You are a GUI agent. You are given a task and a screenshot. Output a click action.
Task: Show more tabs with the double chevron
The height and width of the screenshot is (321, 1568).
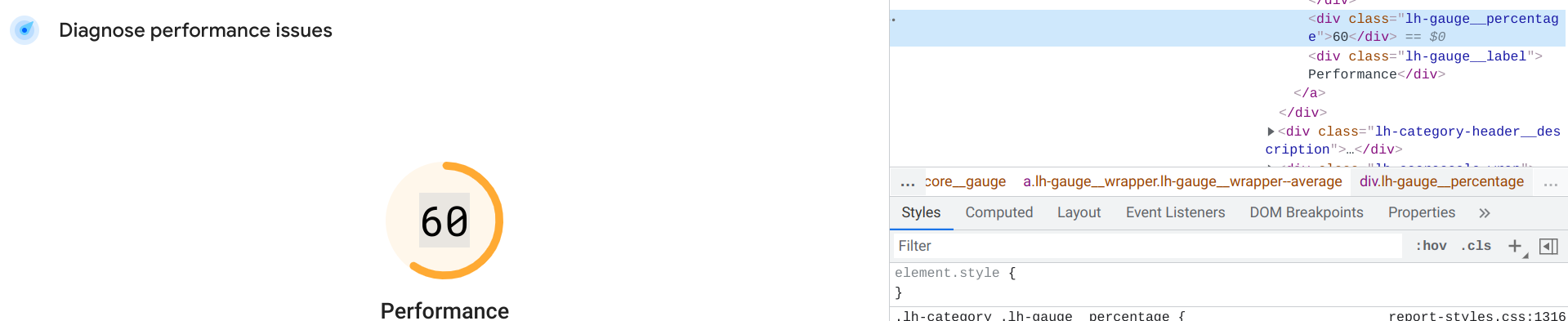tap(1485, 213)
